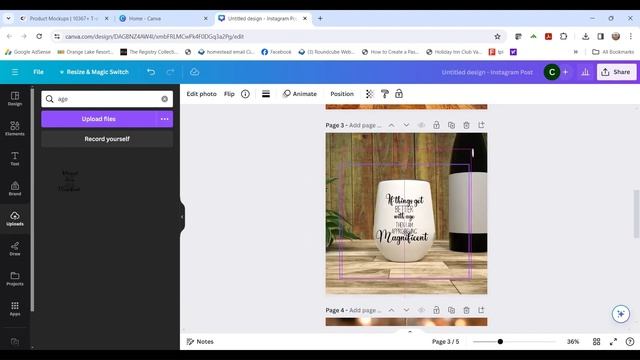Hide Page 4 with eye icon
Image resolution: width=640 pixels, height=360 pixels.
coord(421,310)
